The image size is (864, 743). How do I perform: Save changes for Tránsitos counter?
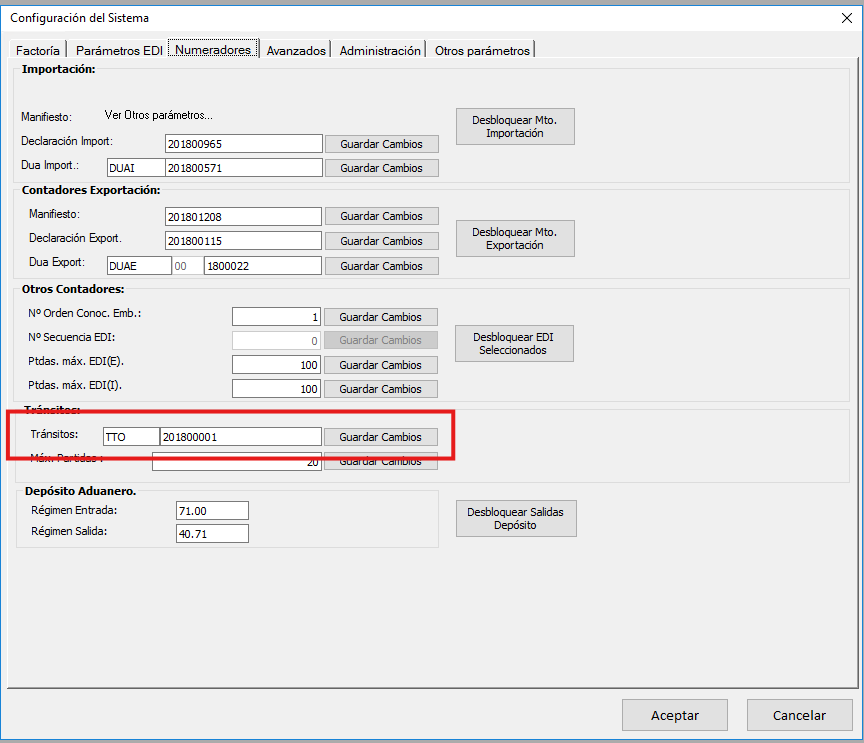381,437
